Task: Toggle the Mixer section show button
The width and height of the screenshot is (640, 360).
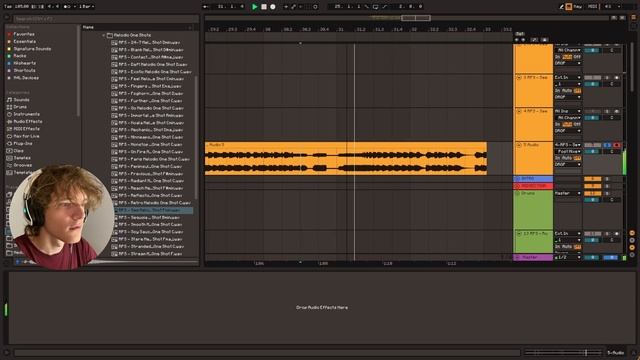Action: tap(632, 247)
